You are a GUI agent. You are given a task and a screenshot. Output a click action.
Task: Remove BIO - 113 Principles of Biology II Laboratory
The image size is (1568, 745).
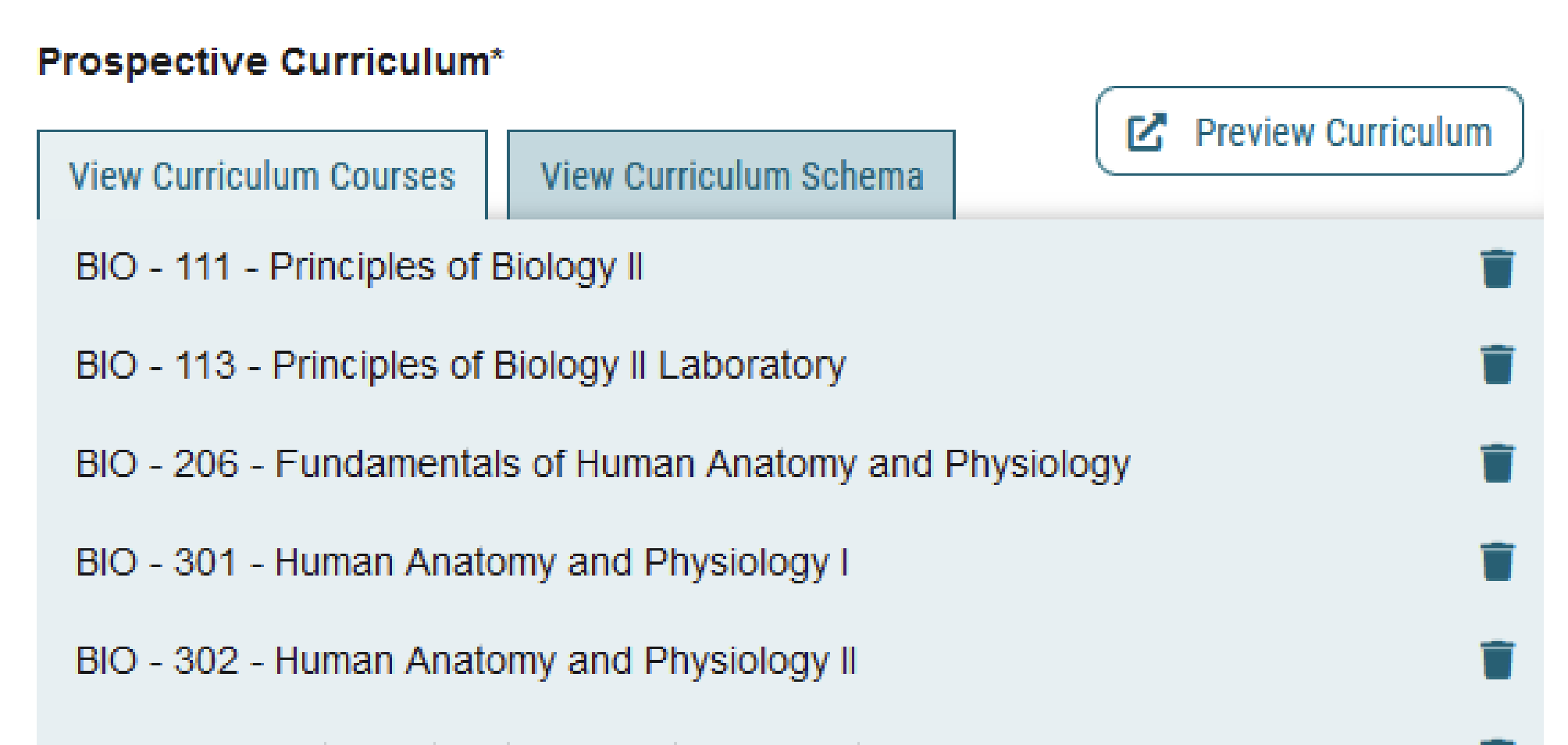point(1496,365)
